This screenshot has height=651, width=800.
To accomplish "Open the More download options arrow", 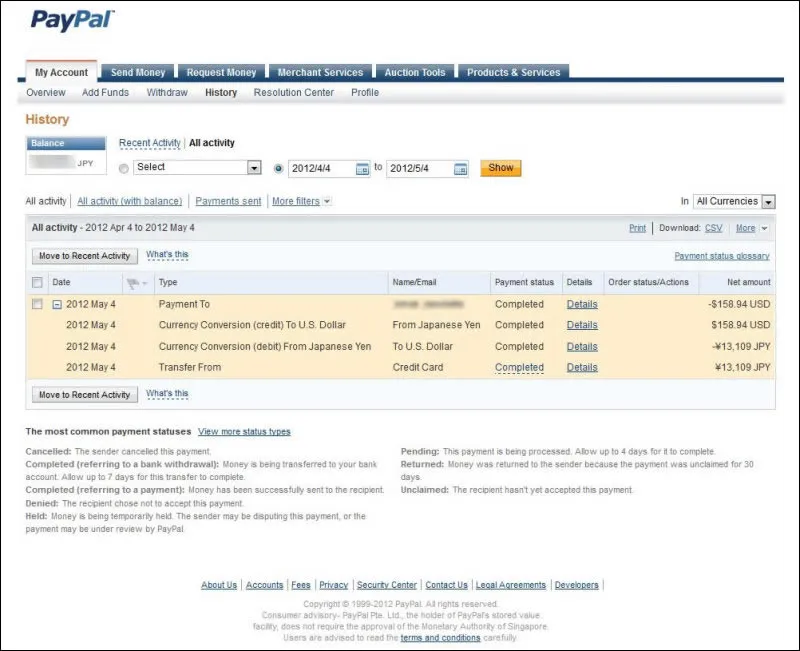I will pyautogui.click(x=764, y=229).
